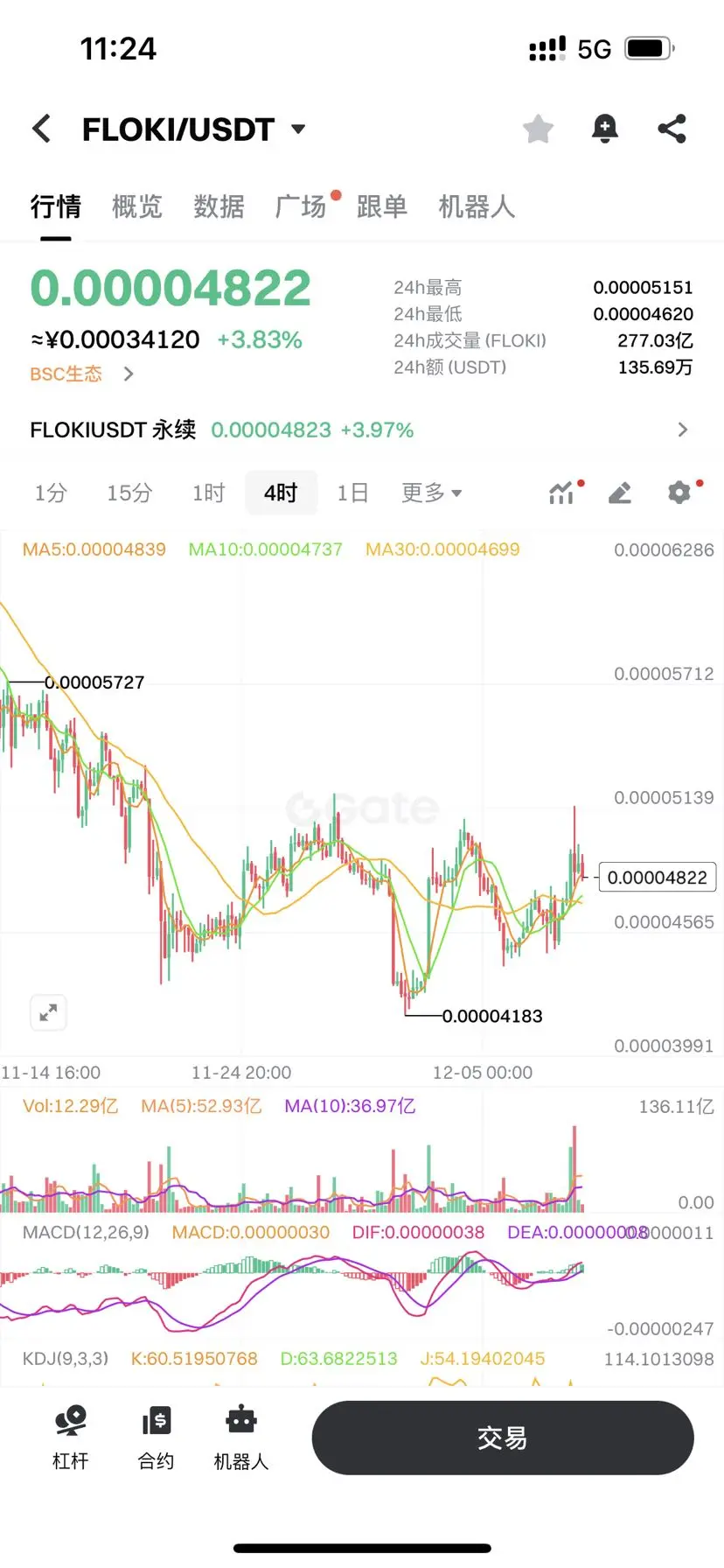Screen dimensions: 724x1568
Task: Open chart settings gear icon
Action: [679, 493]
